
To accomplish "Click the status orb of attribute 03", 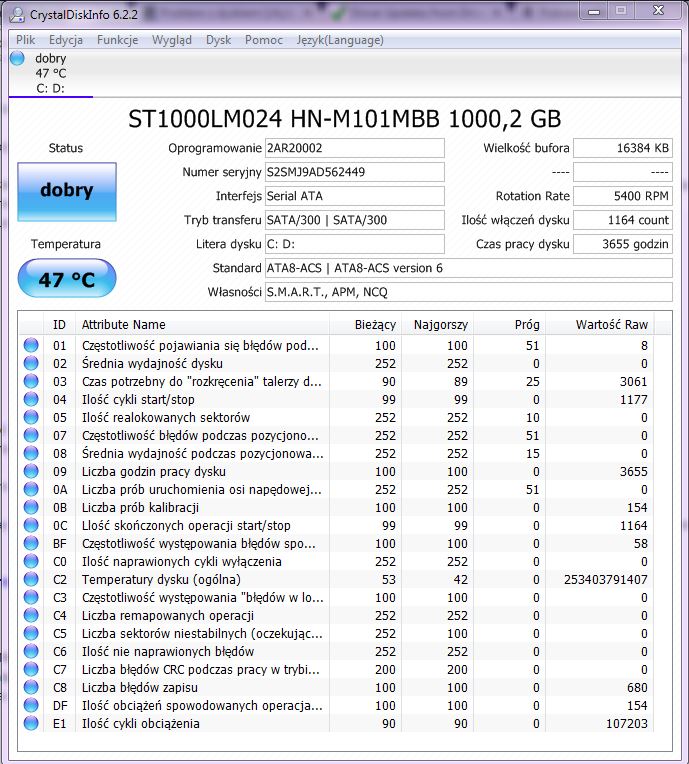I will 31,381.
